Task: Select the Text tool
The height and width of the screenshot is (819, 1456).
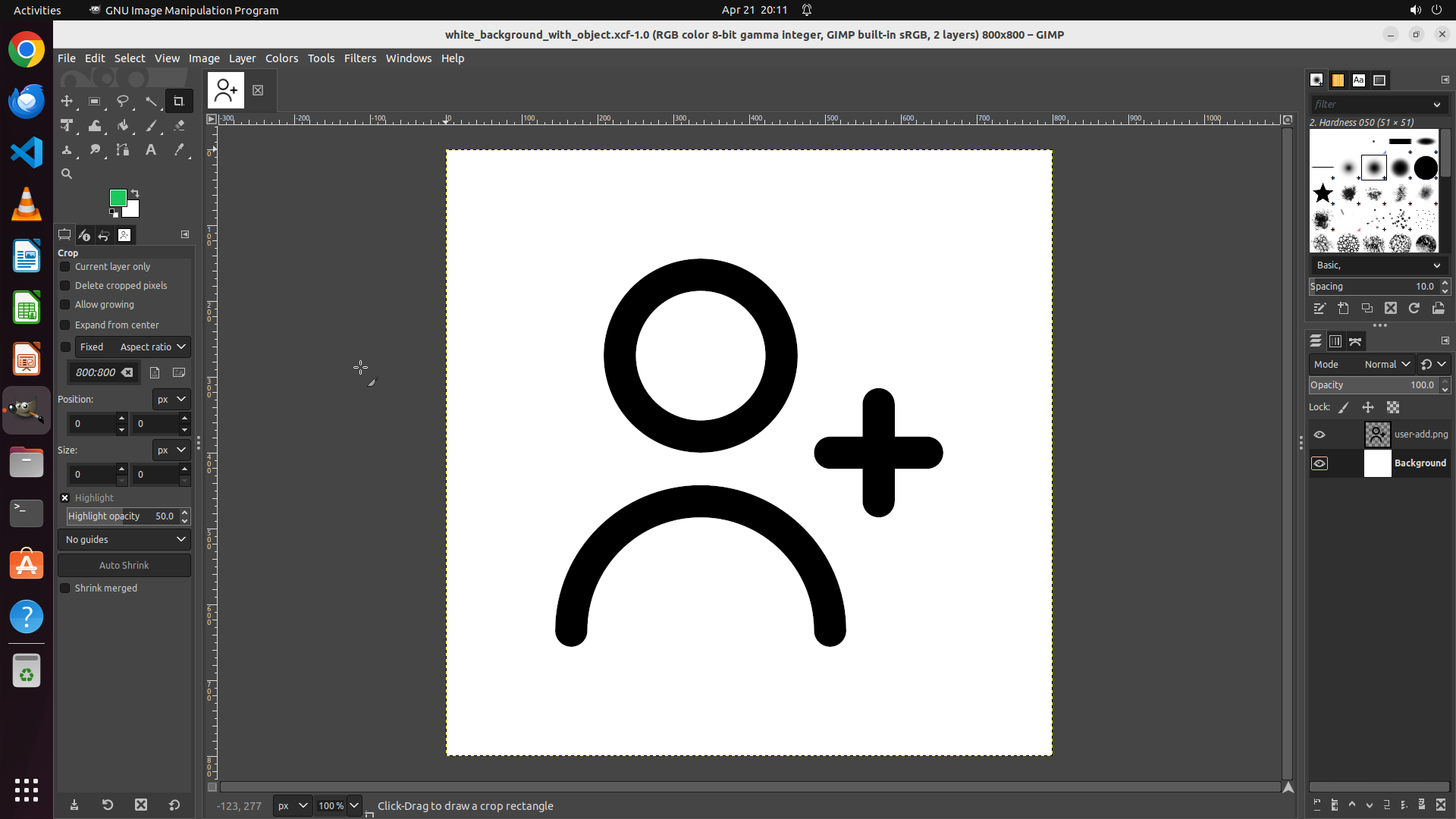Action: click(x=151, y=150)
